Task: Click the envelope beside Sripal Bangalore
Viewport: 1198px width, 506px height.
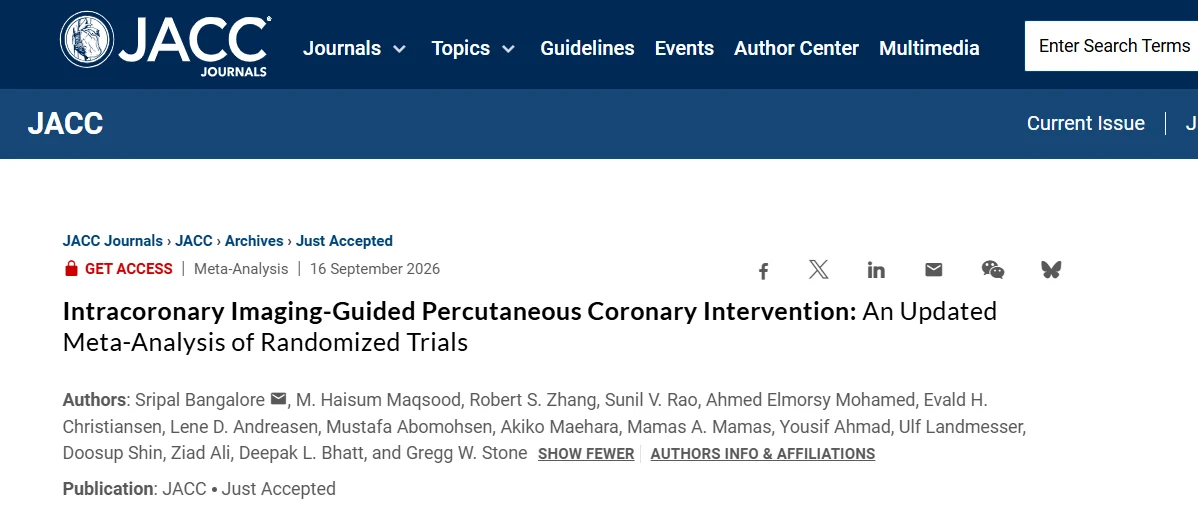Action: 279,399
